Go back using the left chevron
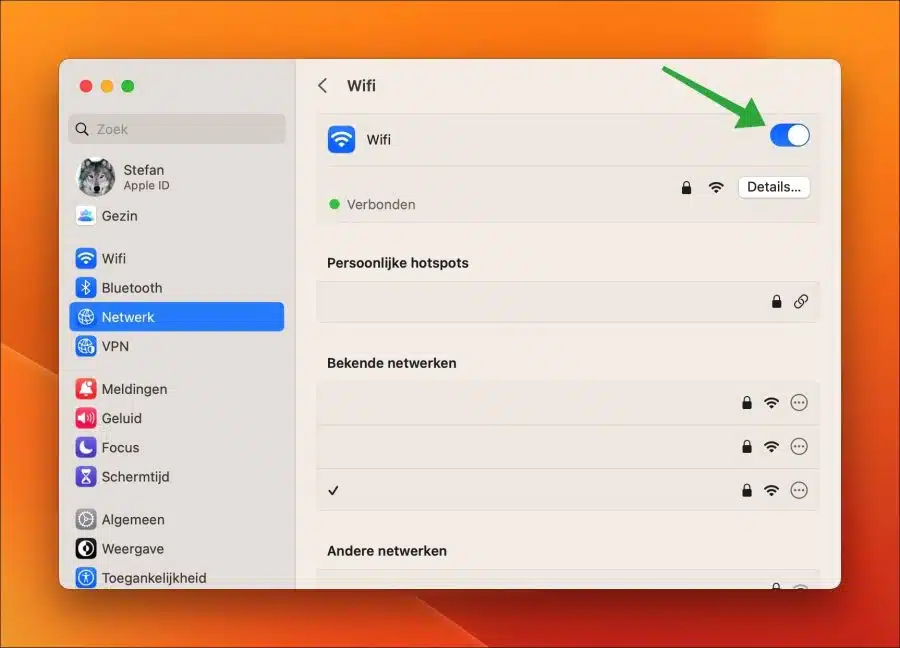Viewport: 900px width, 648px height. click(x=323, y=86)
